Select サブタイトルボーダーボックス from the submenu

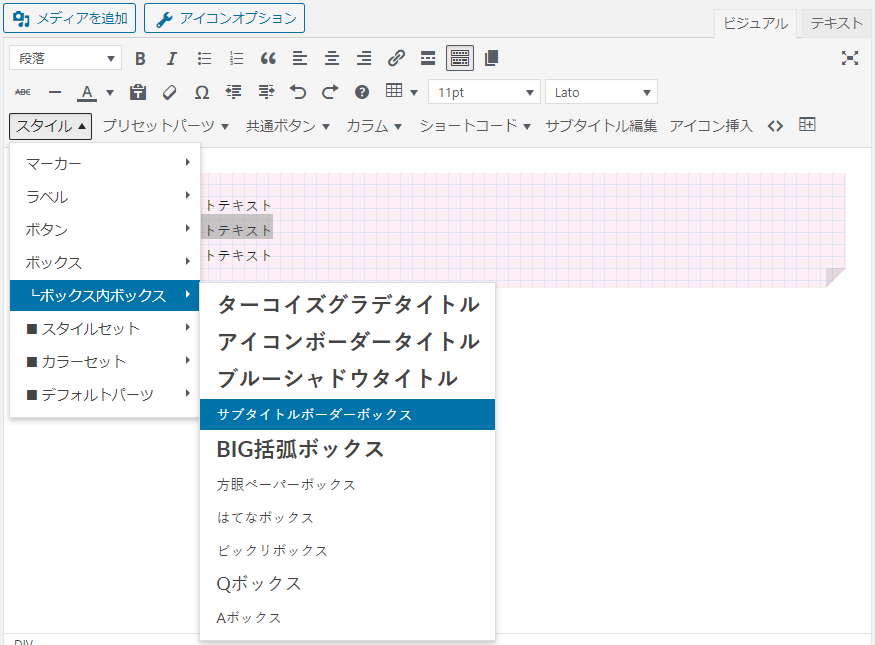[x=347, y=414]
